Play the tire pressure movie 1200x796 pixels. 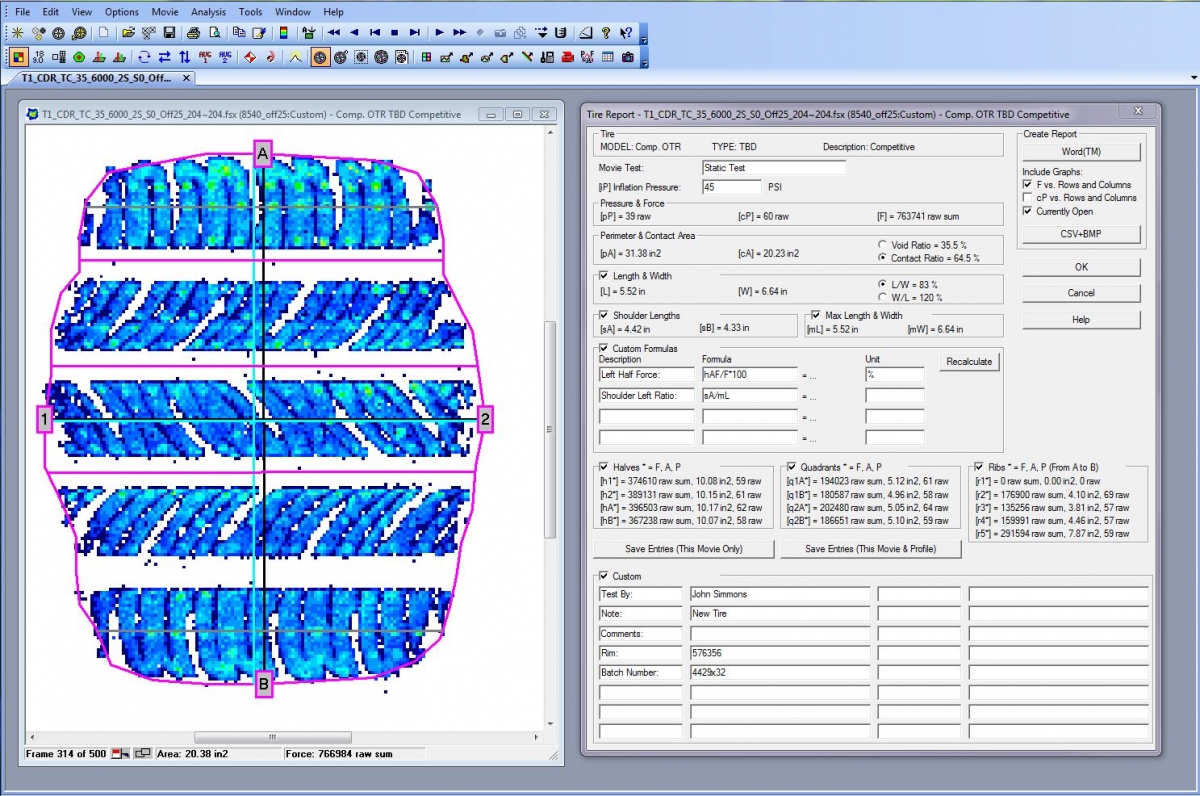440,33
